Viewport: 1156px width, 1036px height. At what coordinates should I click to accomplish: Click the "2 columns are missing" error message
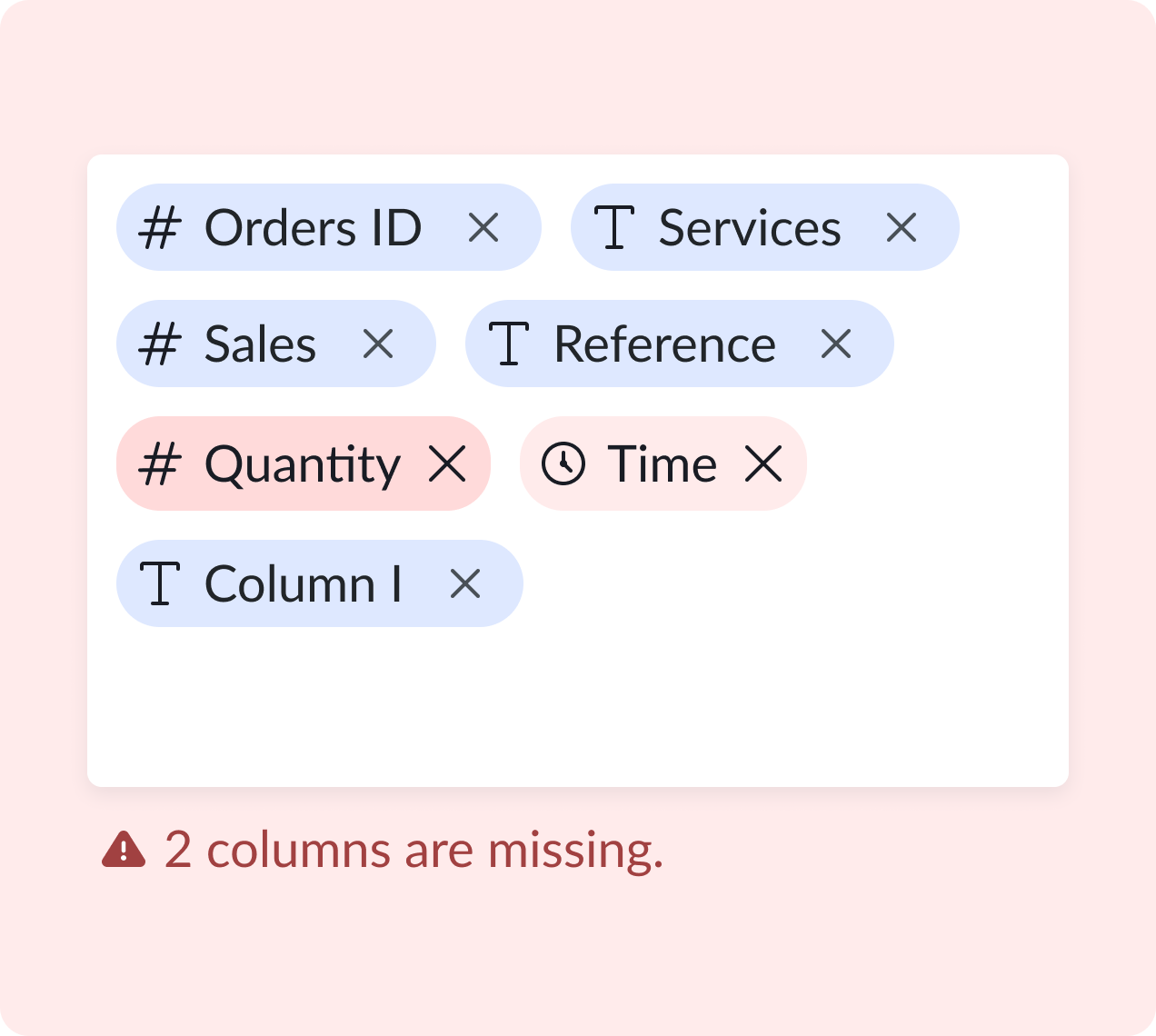pos(414,850)
